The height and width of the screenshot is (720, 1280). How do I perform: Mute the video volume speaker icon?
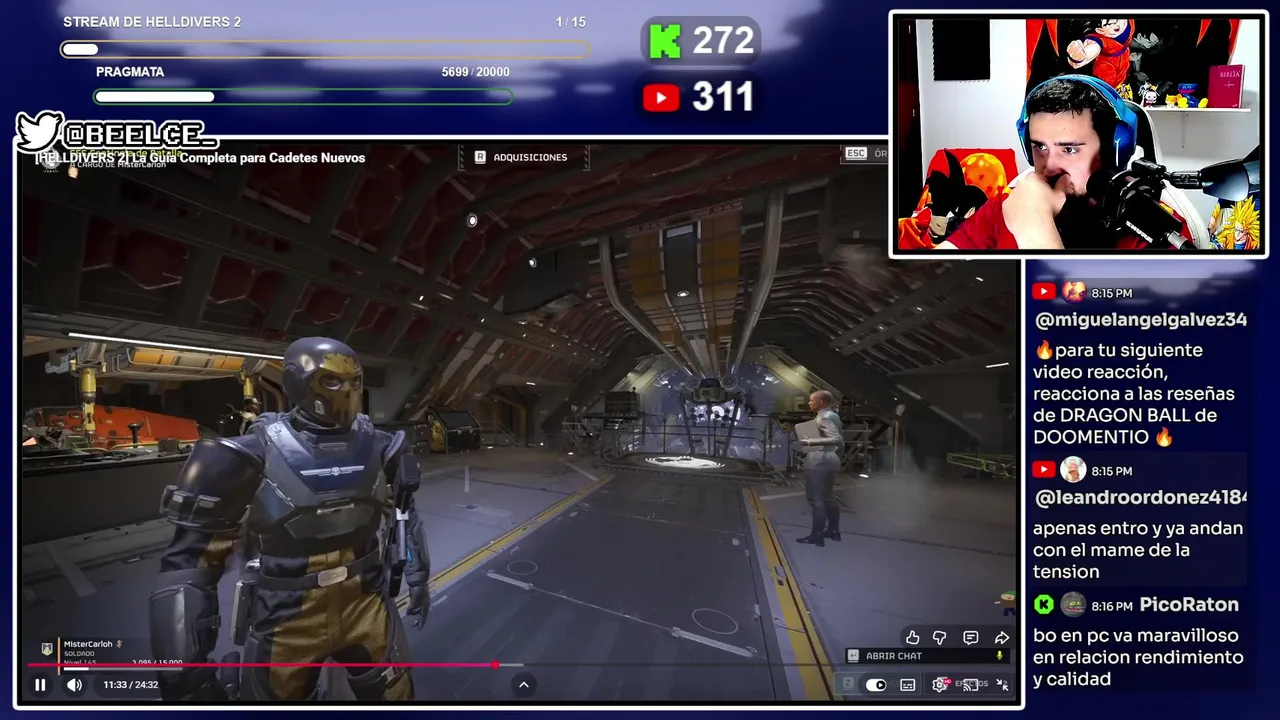click(x=74, y=685)
